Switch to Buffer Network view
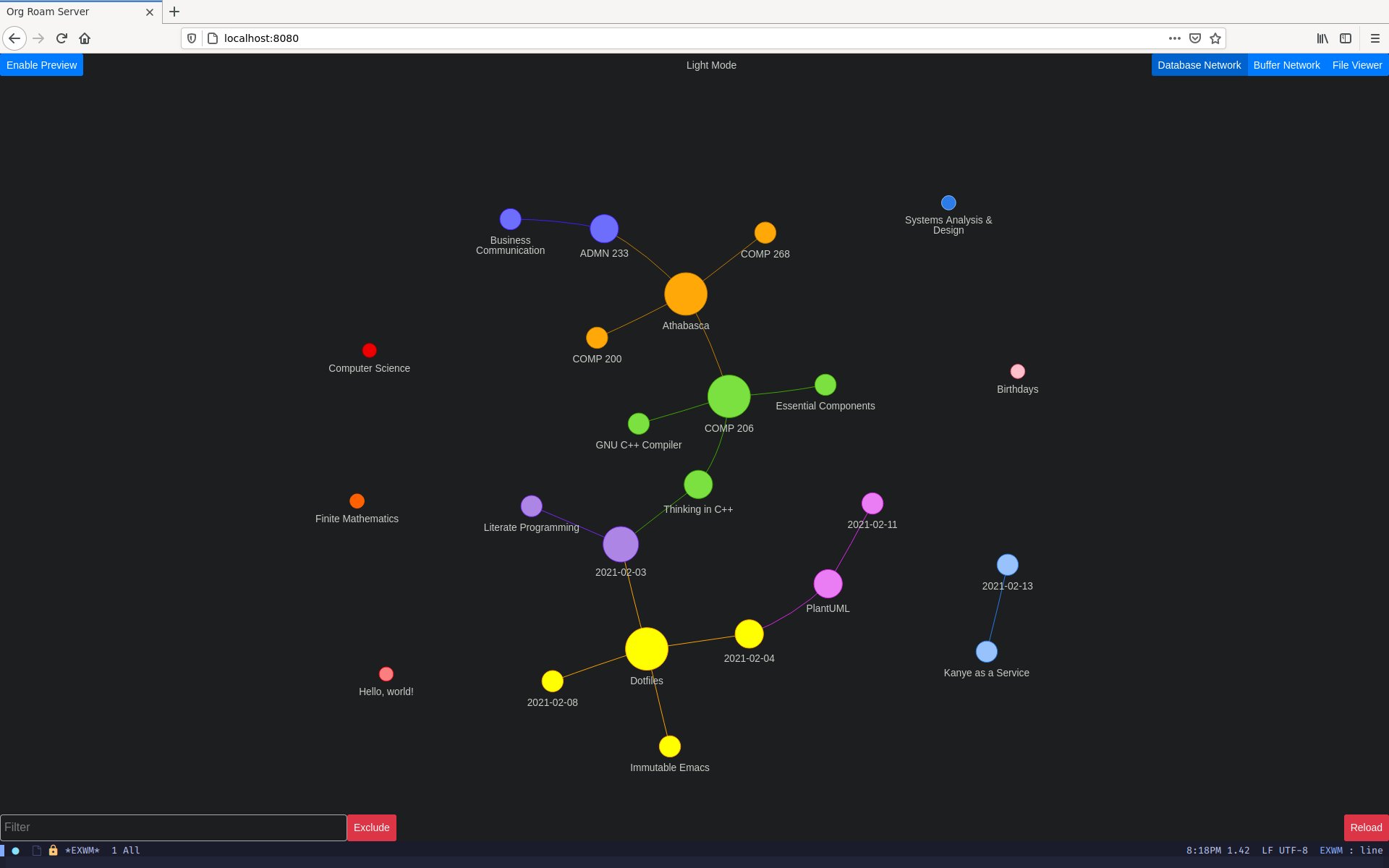 point(1286,65)
